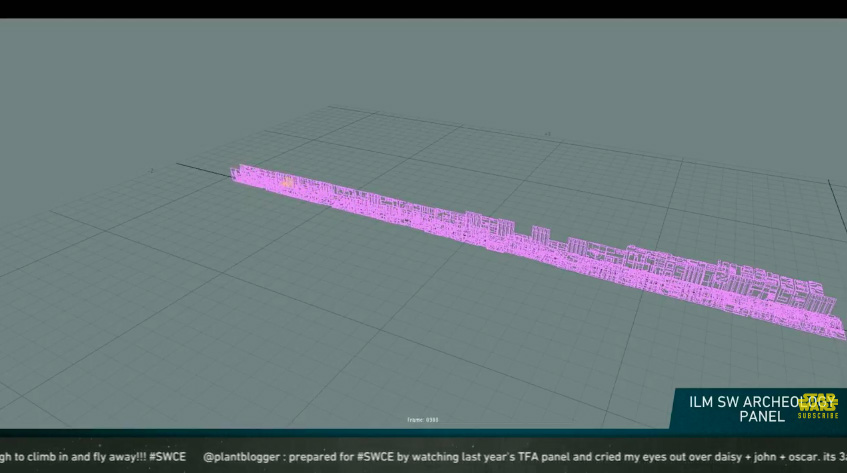Click the #SWCE hashtag before @plantblogger
The height and width of the screenshot is (473, 847).
167,456
